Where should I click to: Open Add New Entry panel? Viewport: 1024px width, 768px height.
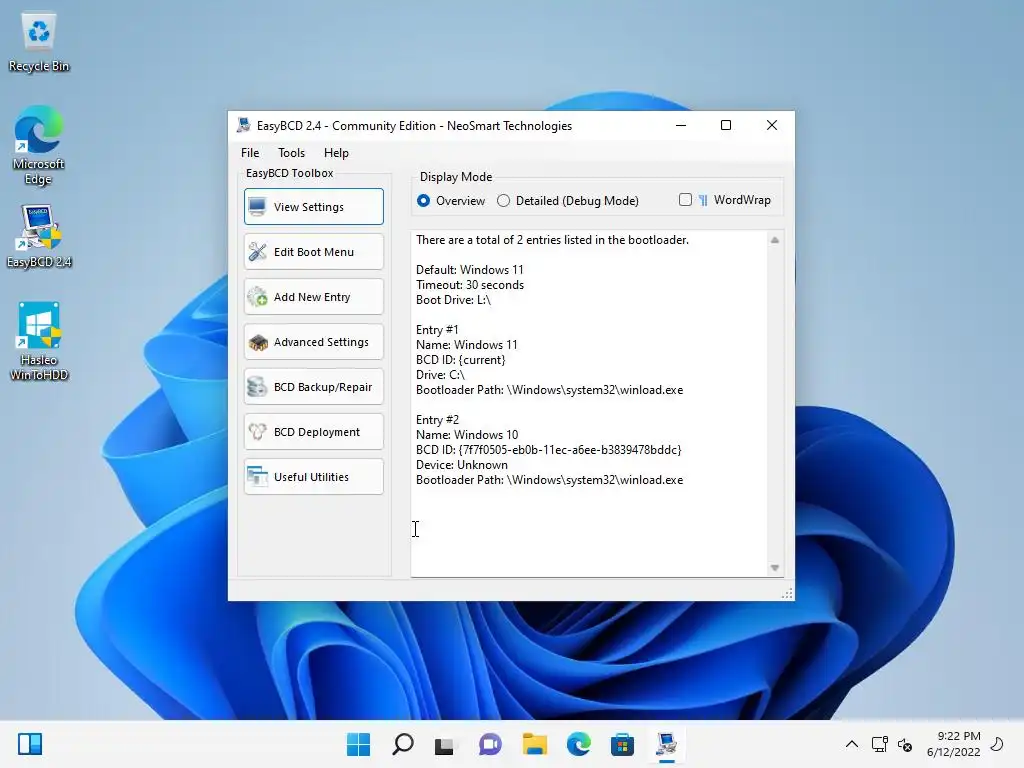point(313,296)
